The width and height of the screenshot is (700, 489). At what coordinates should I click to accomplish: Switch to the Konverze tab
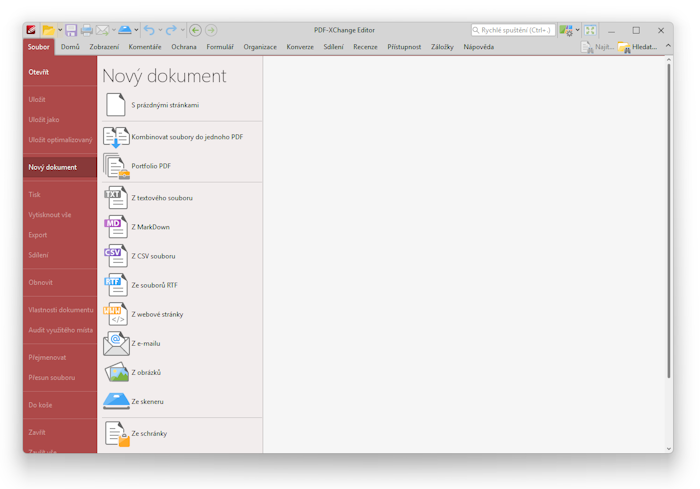pos(300,47)
